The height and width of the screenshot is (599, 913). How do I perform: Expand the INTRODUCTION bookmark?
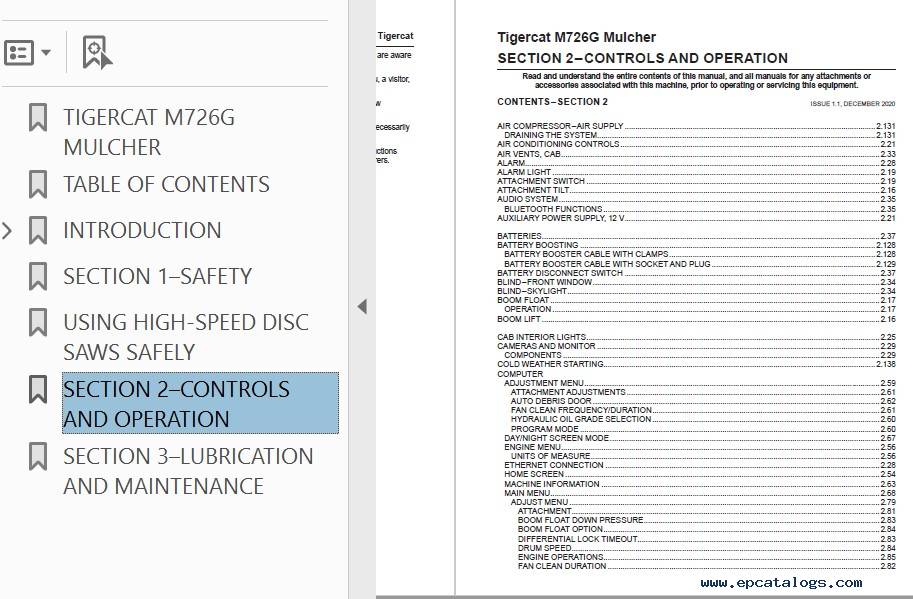pos(7,231)
